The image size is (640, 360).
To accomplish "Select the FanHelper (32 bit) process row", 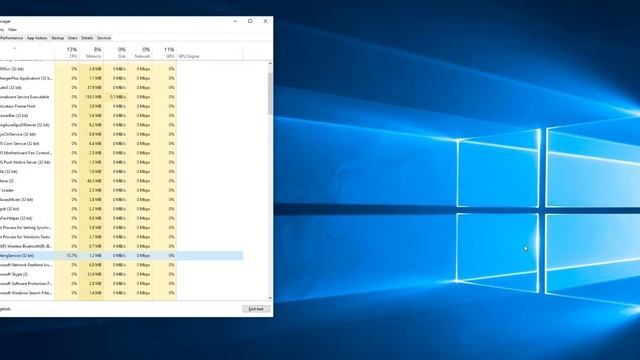I will 121,218.
